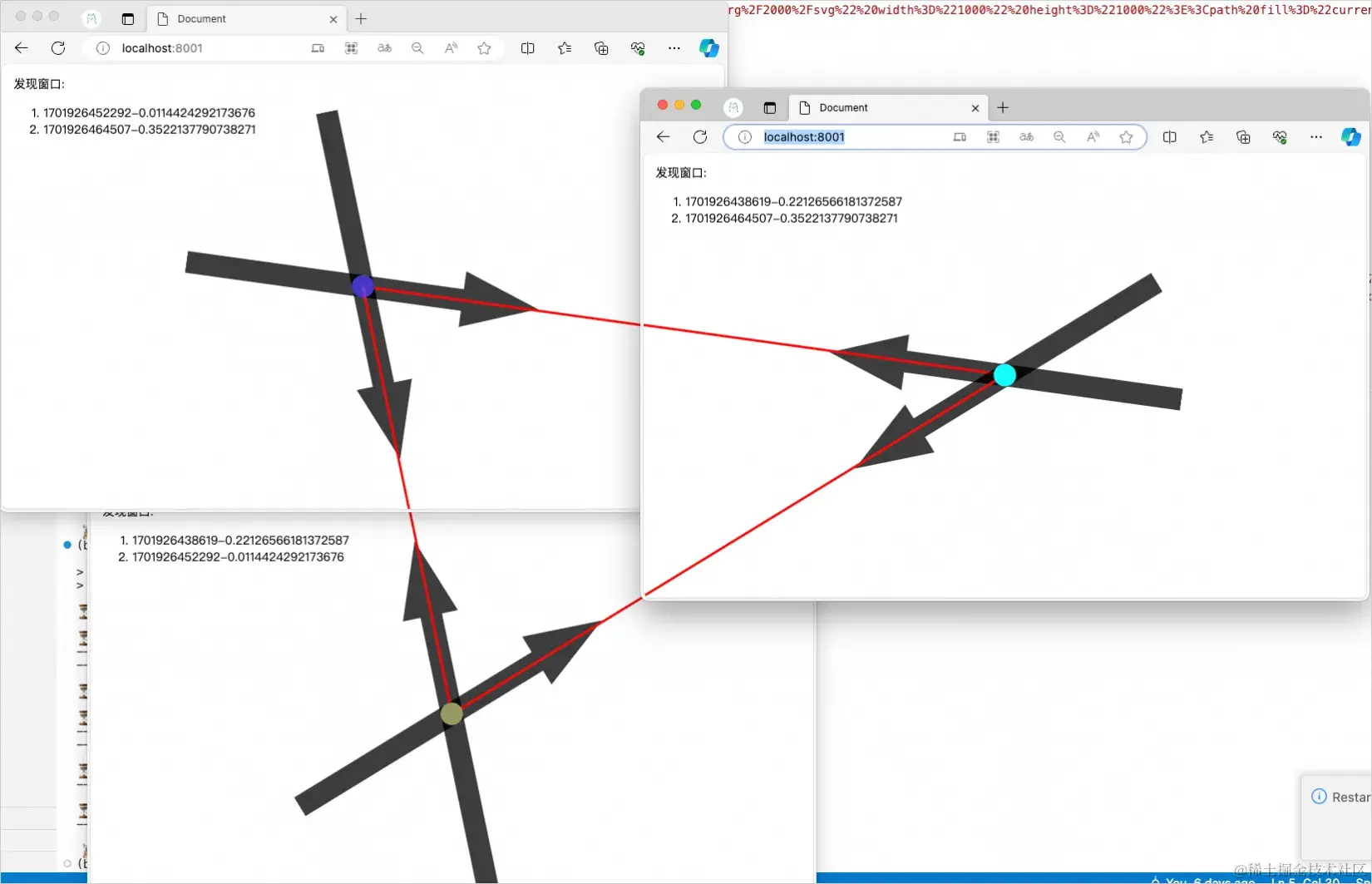Viewport: 1372px width, 884px height.
Task: Open a new tab in front right window
Action: tap(1003, 107)
